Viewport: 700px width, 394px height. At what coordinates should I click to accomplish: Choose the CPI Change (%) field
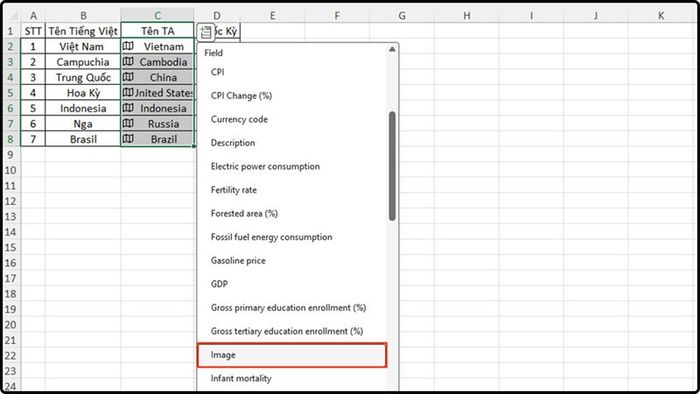(292, 95)
